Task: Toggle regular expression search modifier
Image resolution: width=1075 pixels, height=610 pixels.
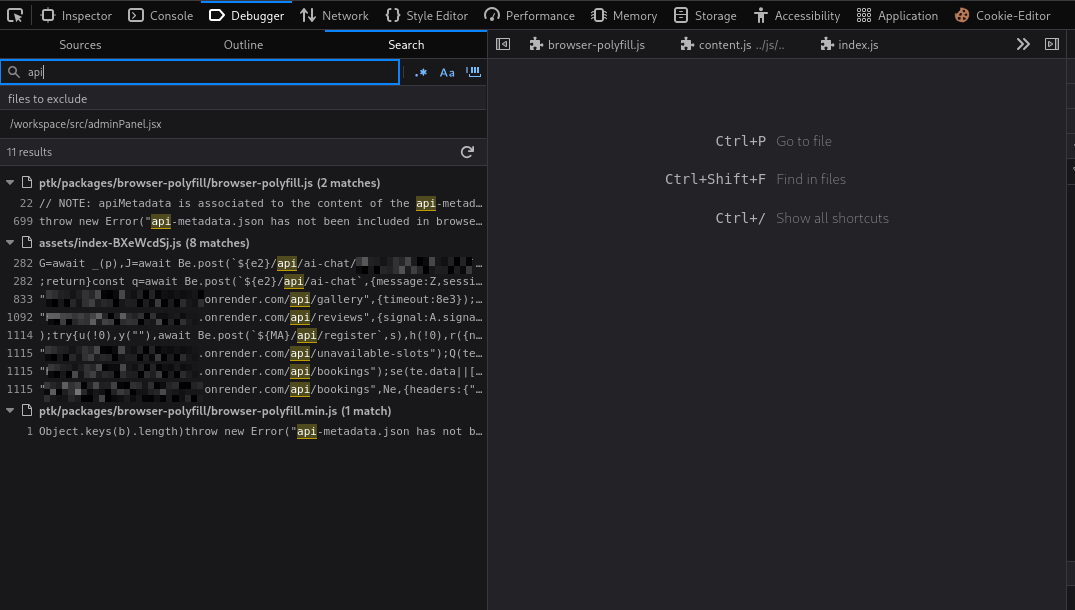Action: click(x=421, y=72)
